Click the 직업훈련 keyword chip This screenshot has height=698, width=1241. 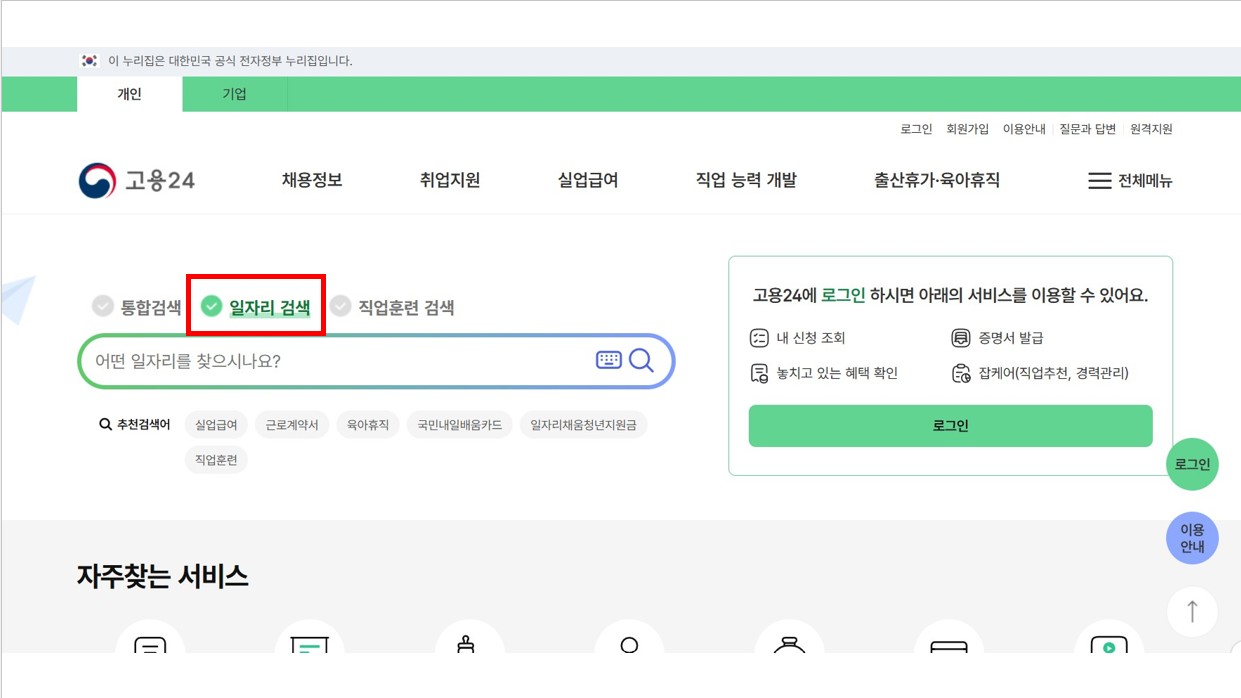point(216,460)
